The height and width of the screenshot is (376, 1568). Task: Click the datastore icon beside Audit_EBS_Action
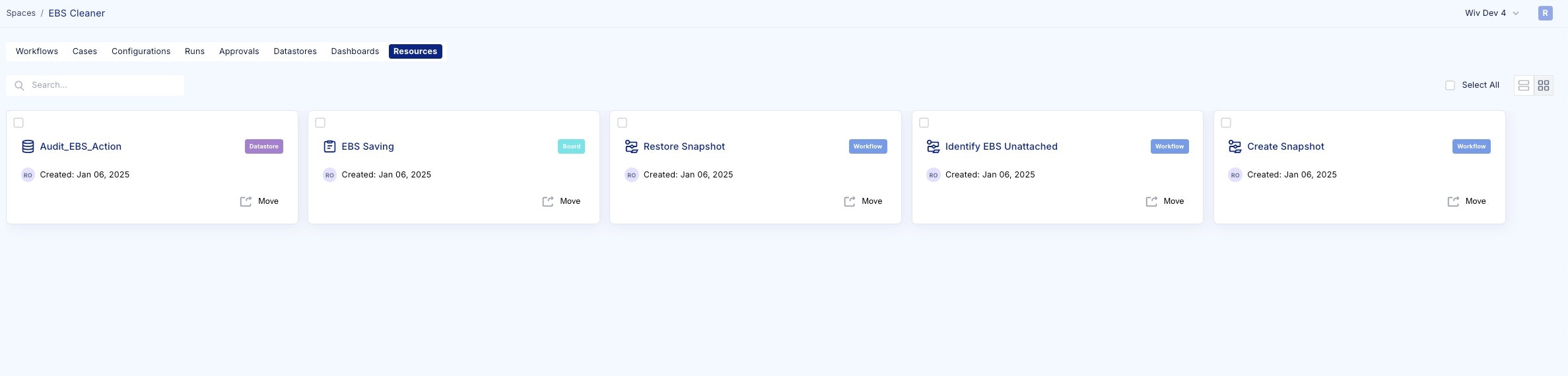[x=28, y=146]
